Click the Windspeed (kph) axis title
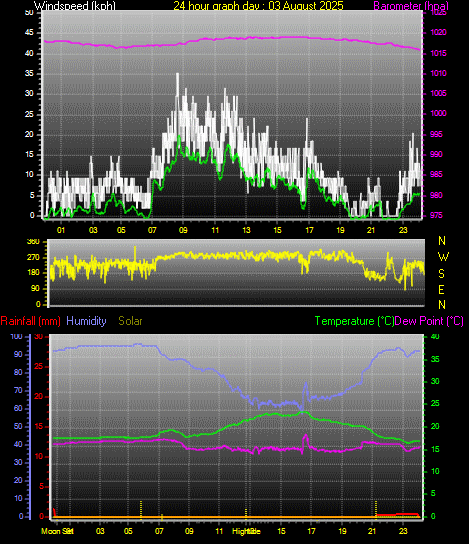Viewport: 469px width, 544px height. tap(75, 6)
